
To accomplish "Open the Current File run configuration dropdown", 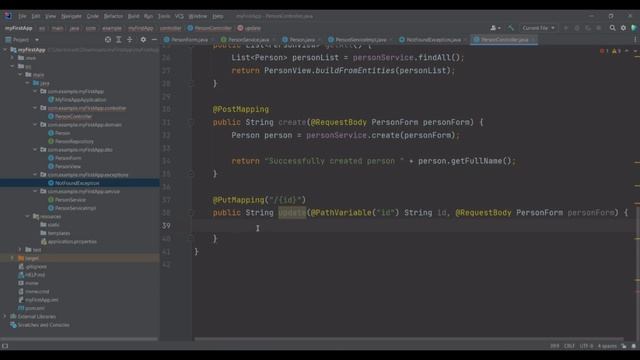I will coord(538,28).
